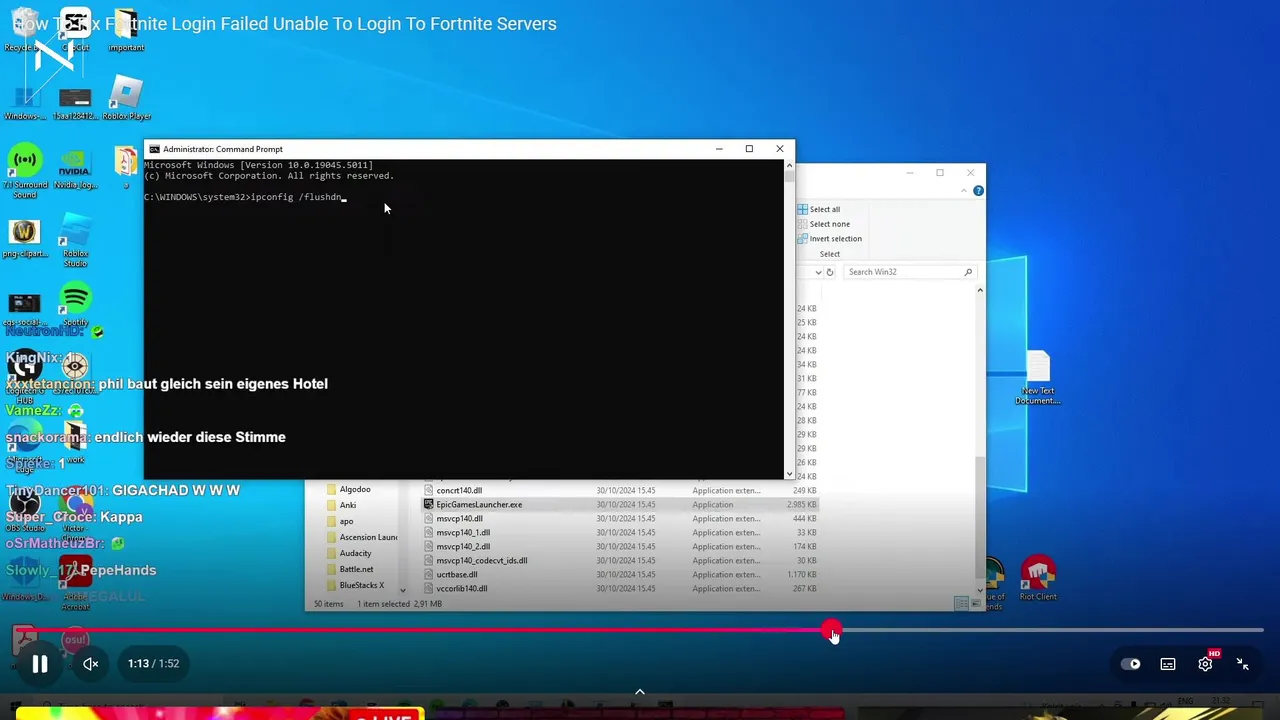Pause the video playback
Image resolution: width=1280 pixels, height=720 pixels.
(40, 664)
